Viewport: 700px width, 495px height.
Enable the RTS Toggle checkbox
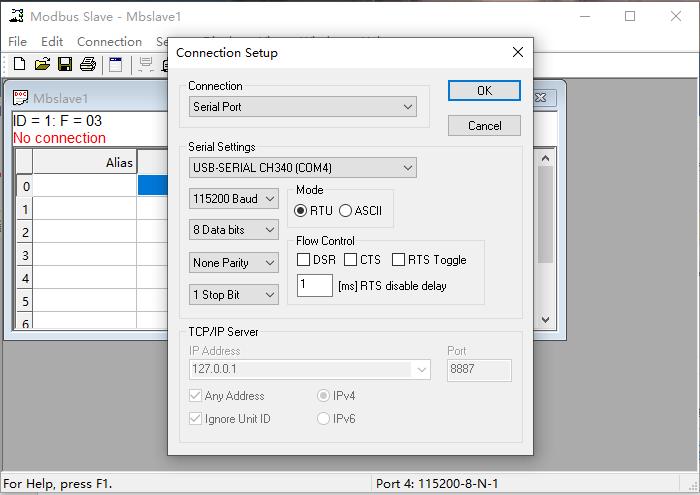(398, 260)
